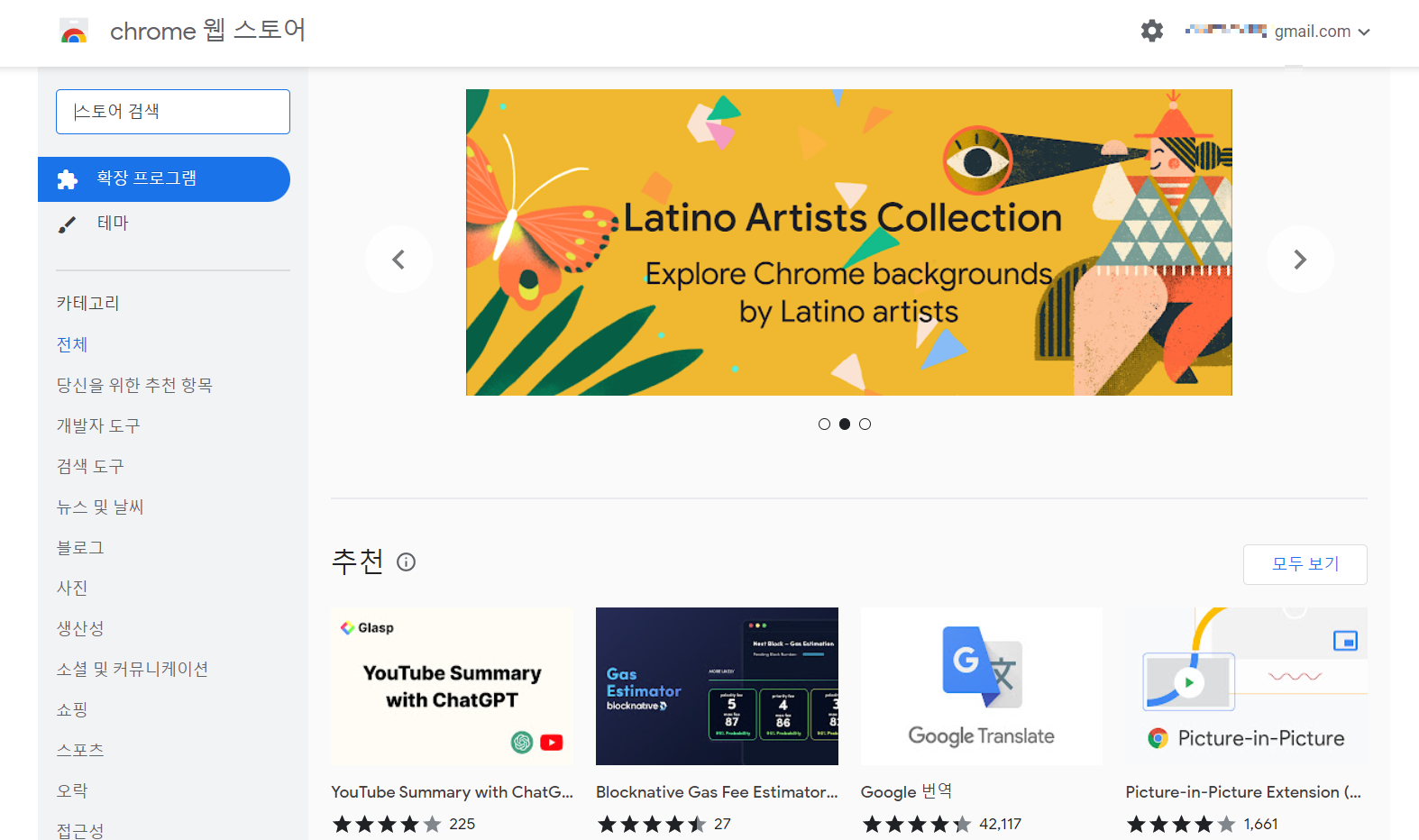Open the 오락 category
The height and width of the screenshot is (840, 1419).
[x=72, y=790]
